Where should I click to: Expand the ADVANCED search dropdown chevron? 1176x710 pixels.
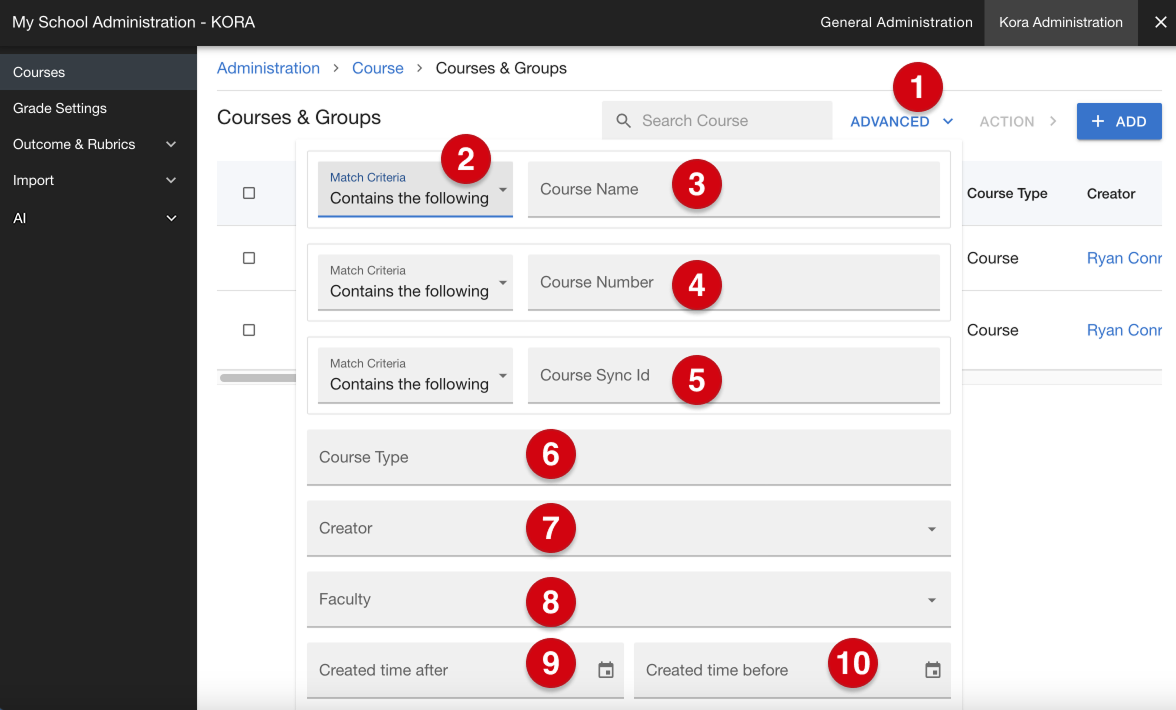(948, 121)
